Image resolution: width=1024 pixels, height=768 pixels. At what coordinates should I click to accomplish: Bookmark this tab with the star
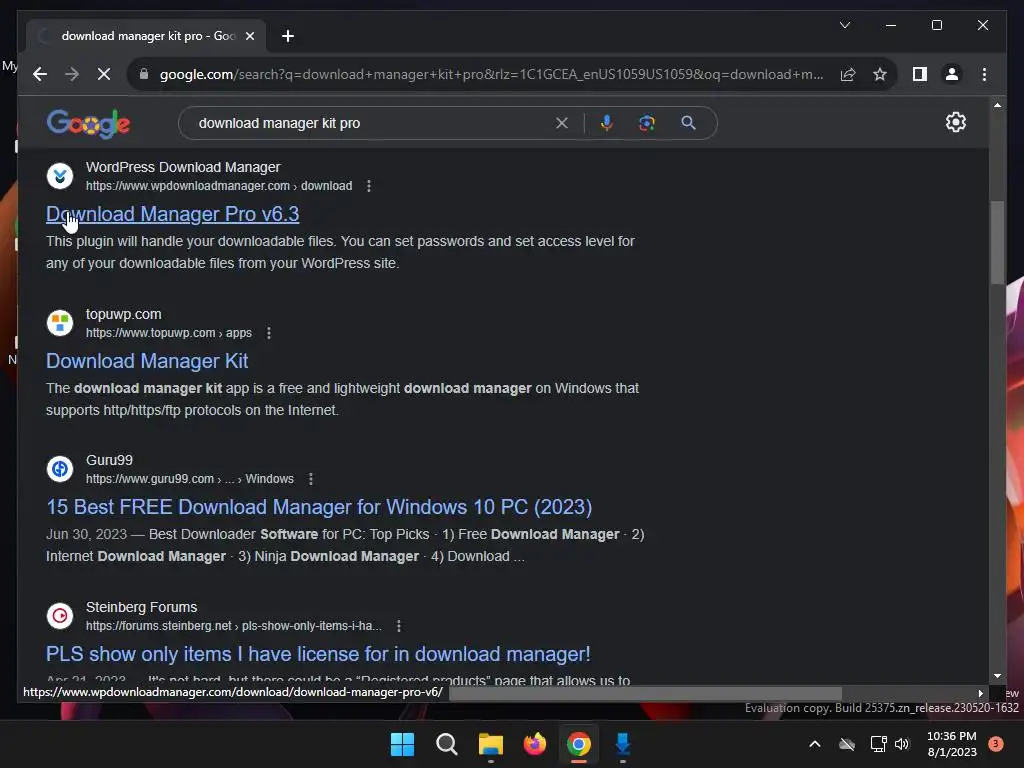(x=880, y=74)
